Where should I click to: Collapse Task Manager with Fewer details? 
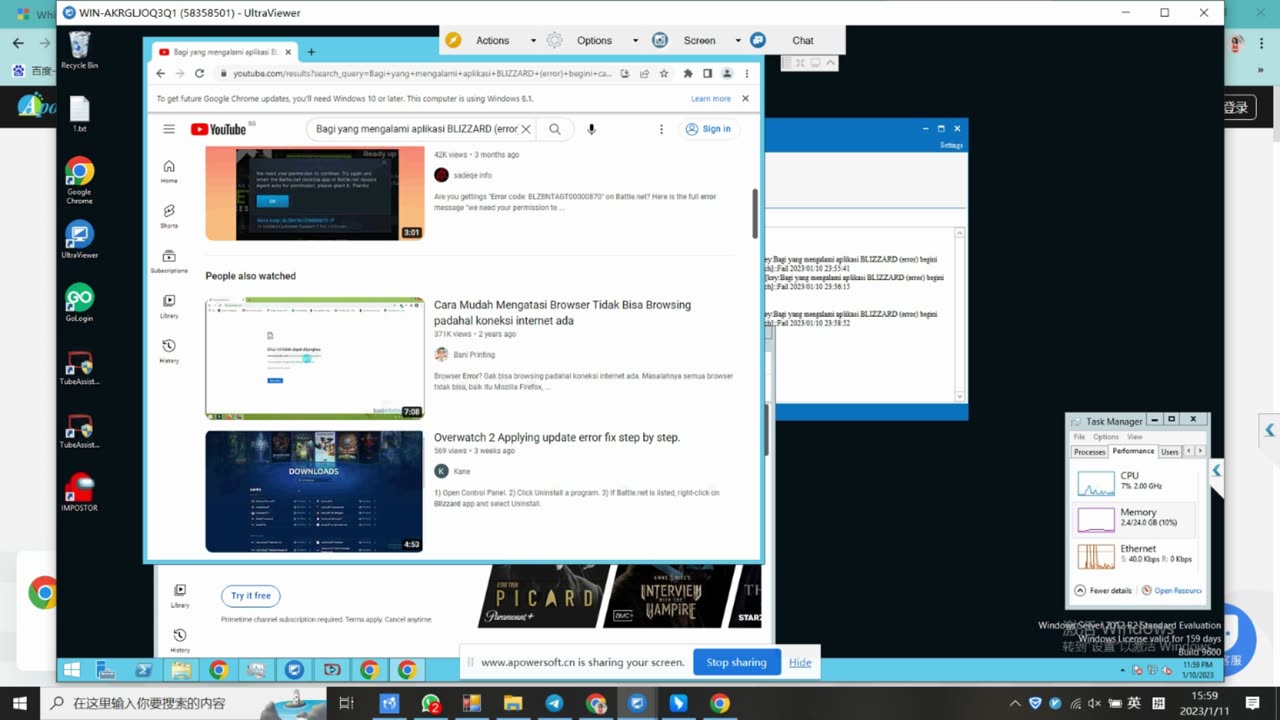coord(1103,591)
